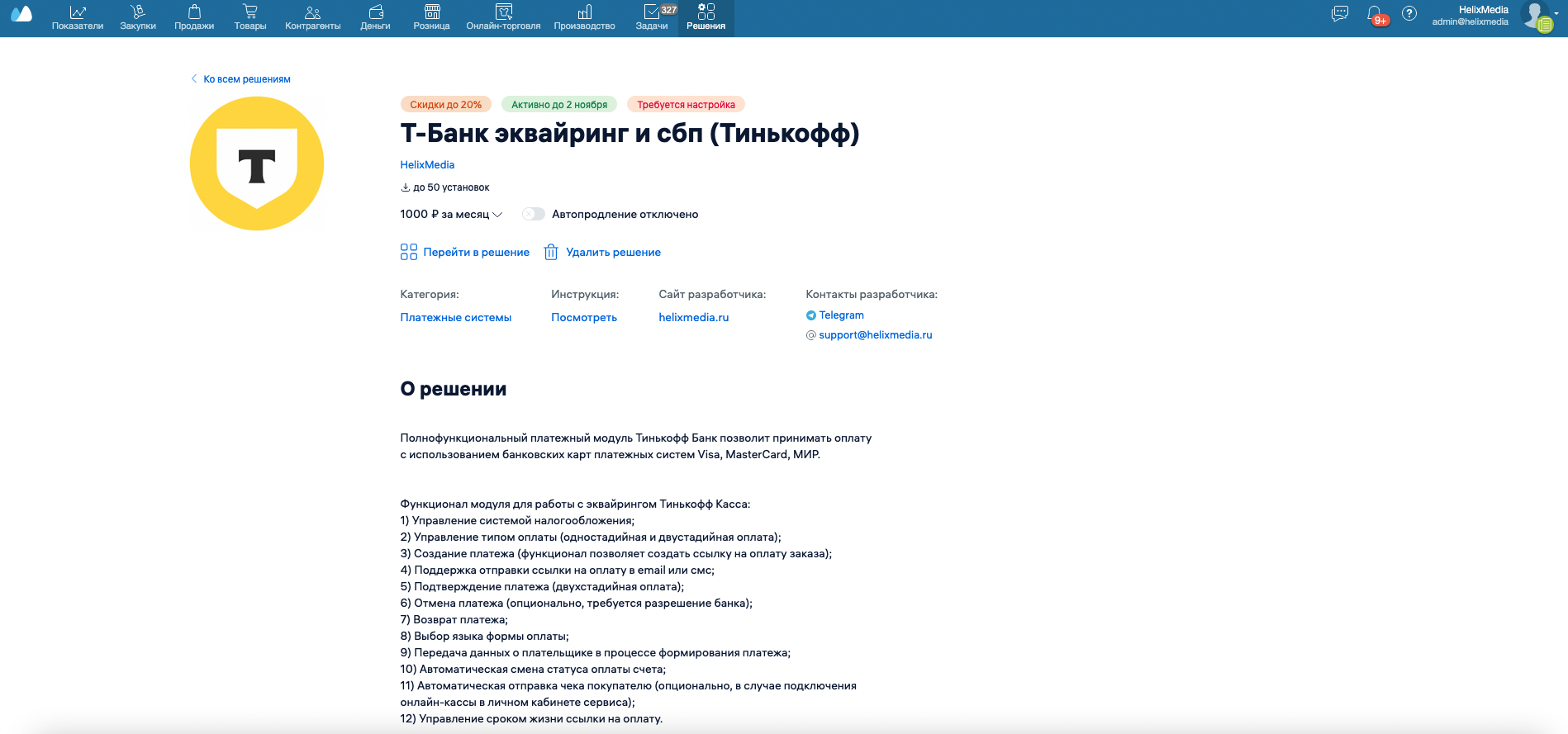Open the help question mark icon

pos(1409,14)
